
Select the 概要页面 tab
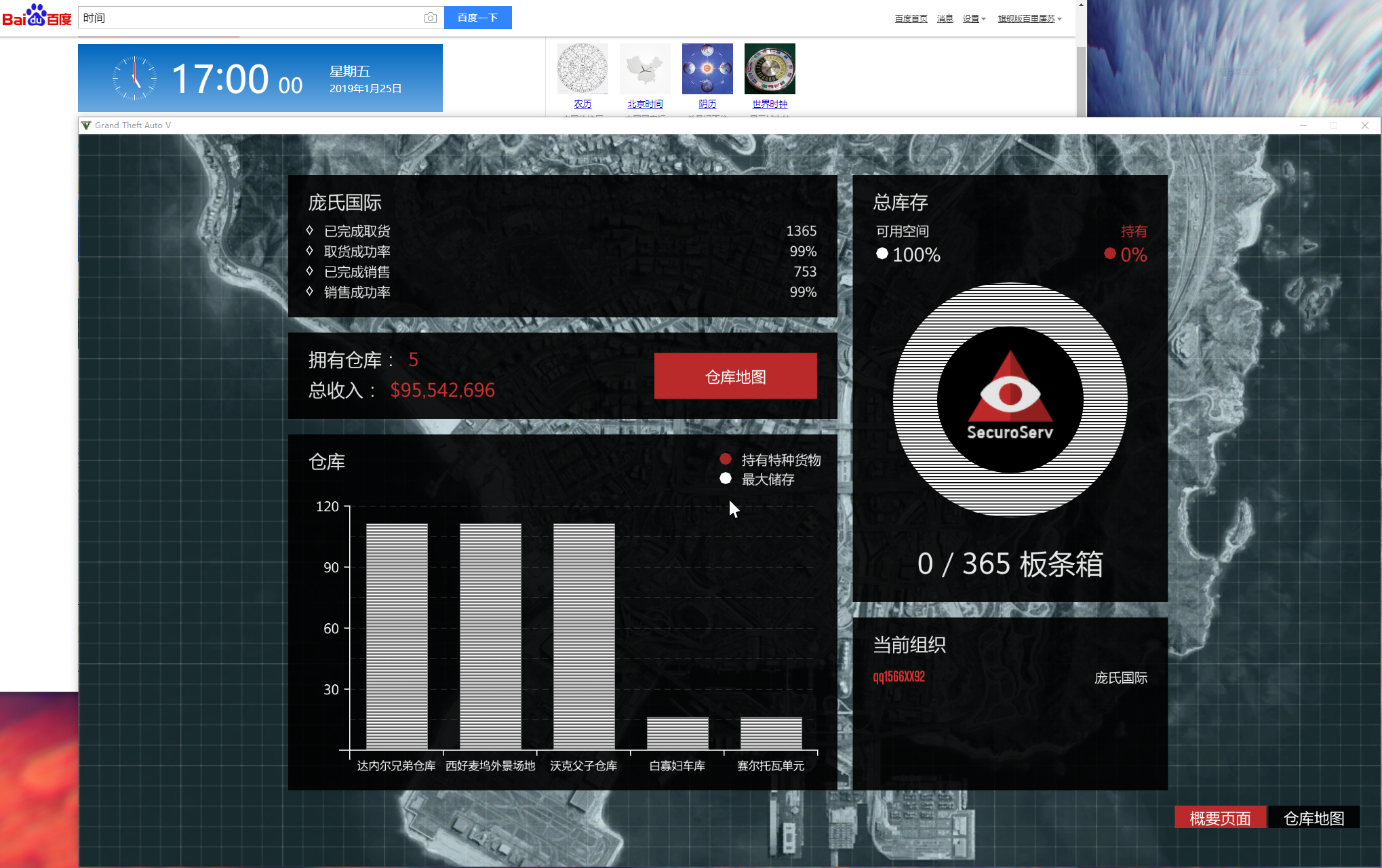[x=1220, y=818]
